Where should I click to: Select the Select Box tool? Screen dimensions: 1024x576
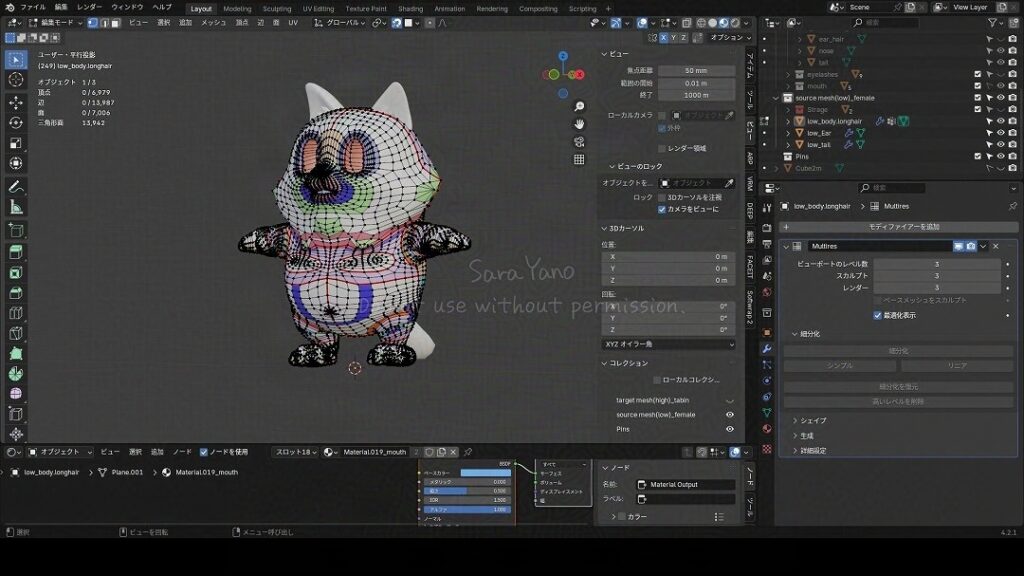coord(16,60)
